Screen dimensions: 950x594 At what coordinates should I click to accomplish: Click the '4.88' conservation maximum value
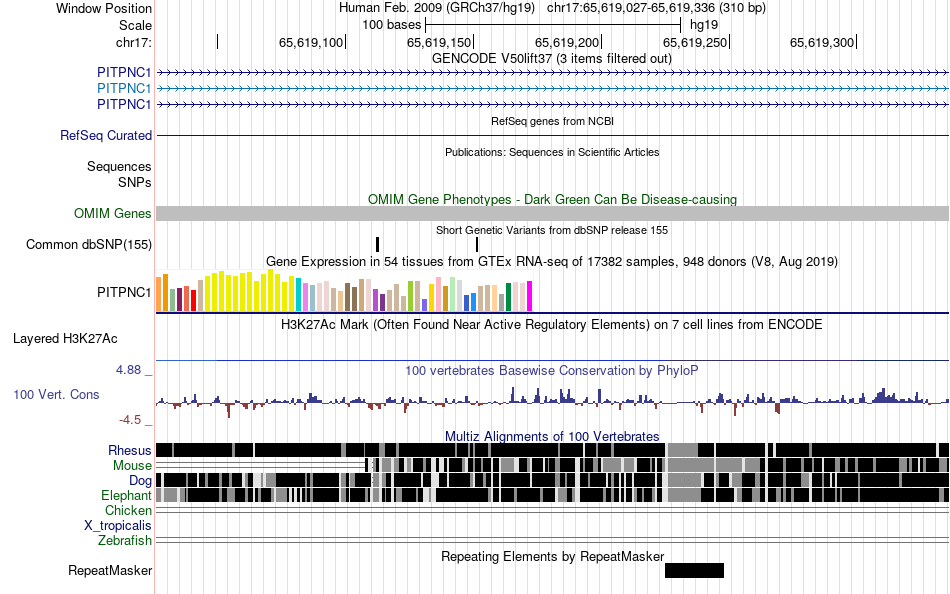point(128,370)
